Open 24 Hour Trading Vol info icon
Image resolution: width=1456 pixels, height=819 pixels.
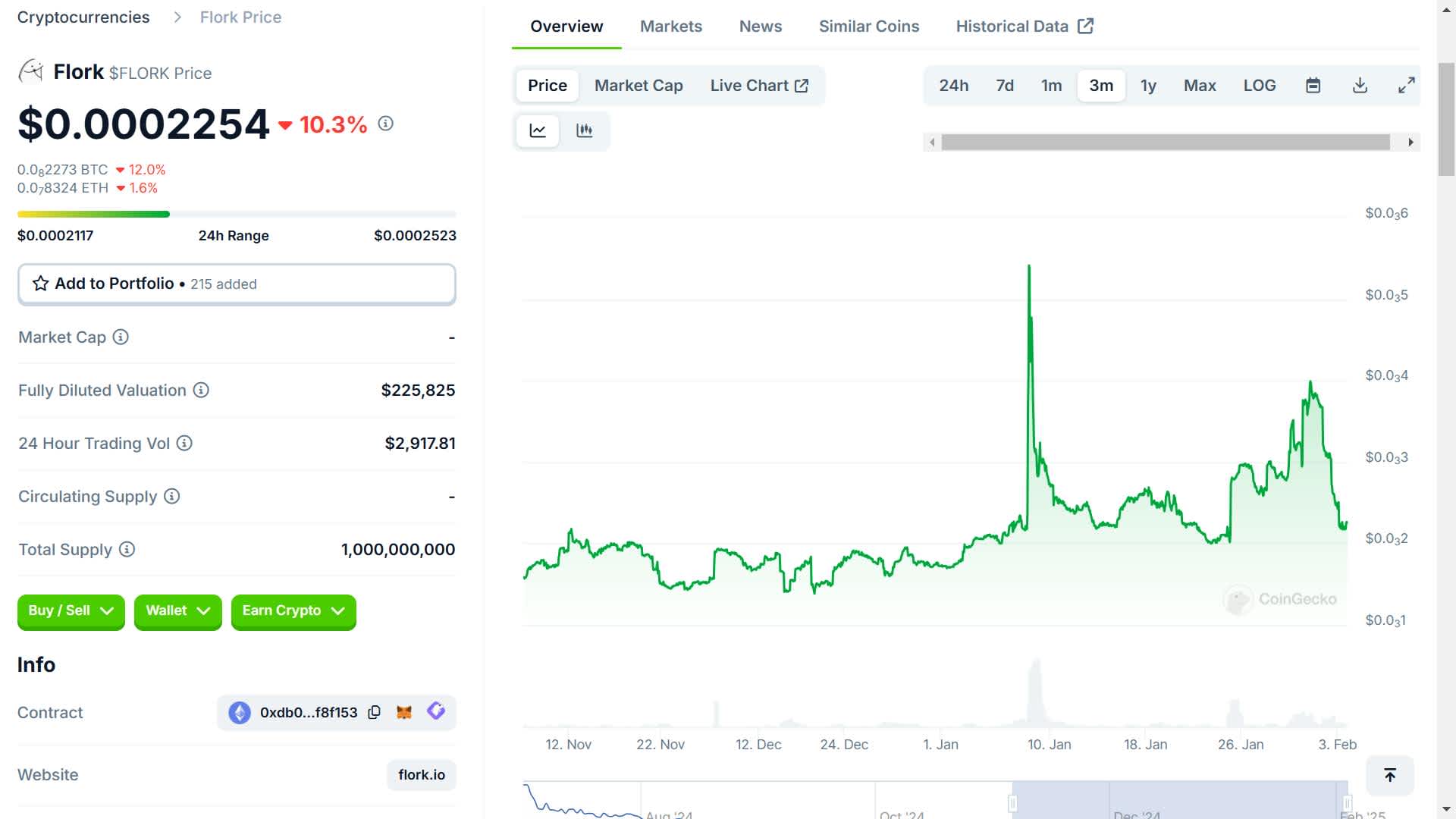point(184,443)
